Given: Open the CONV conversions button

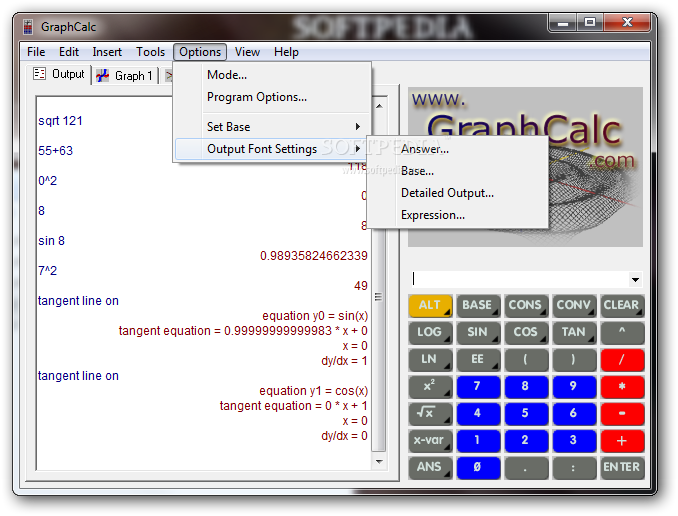Looking at the screenshot, I should pyautogui.click(x=574, y=305).
